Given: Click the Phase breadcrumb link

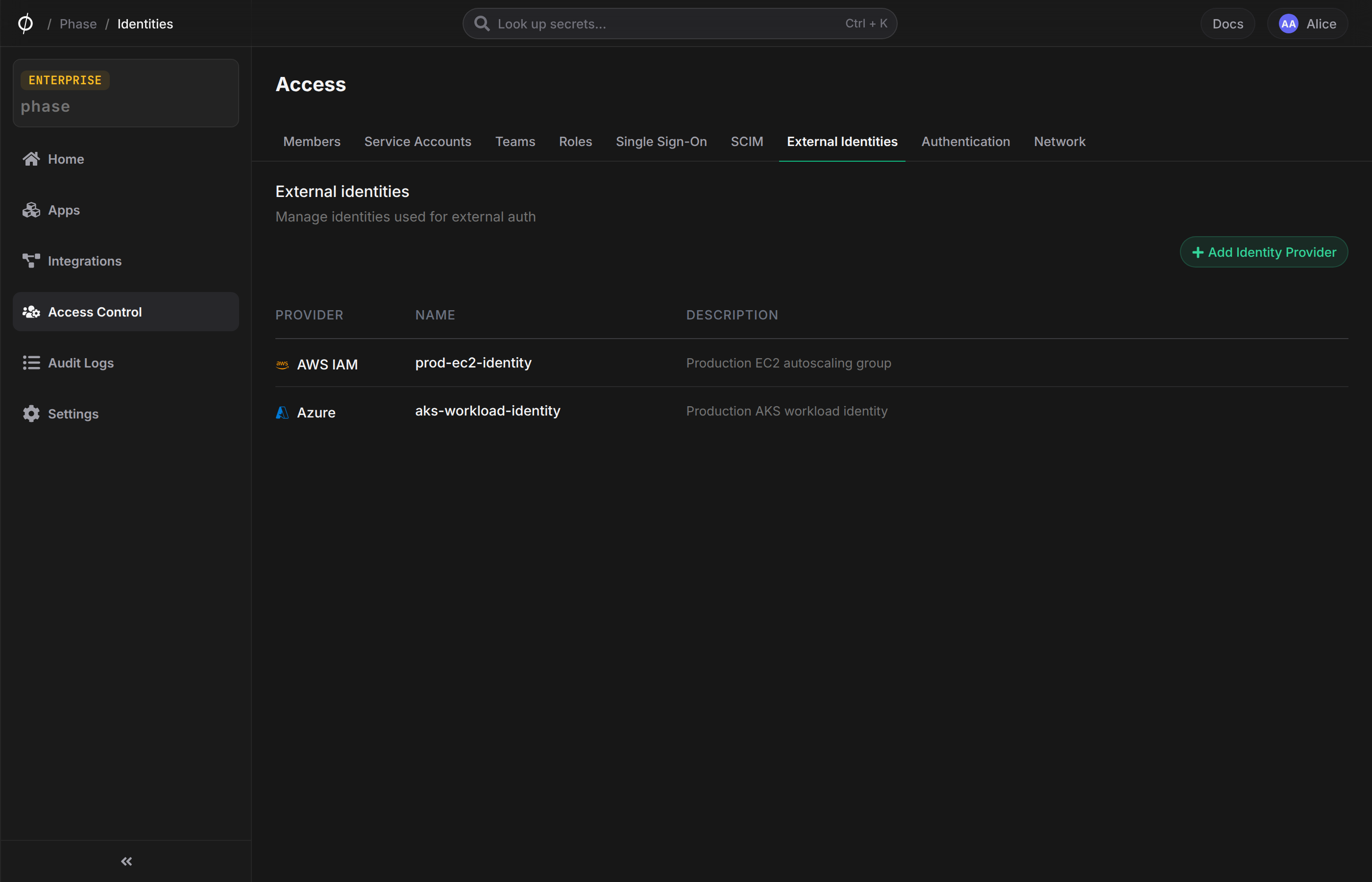Looking at the screenshot, I should pos(78,24).
